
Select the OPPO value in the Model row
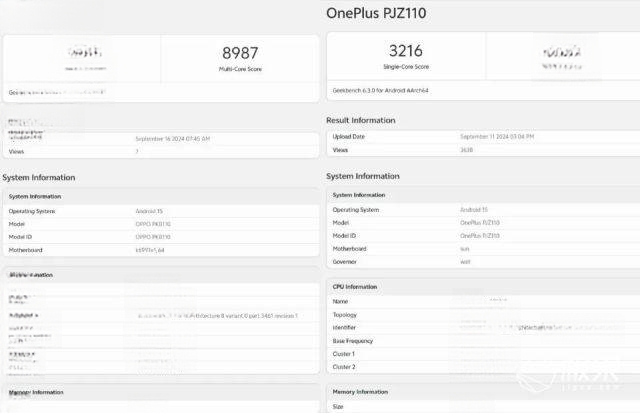coord(153,224)
